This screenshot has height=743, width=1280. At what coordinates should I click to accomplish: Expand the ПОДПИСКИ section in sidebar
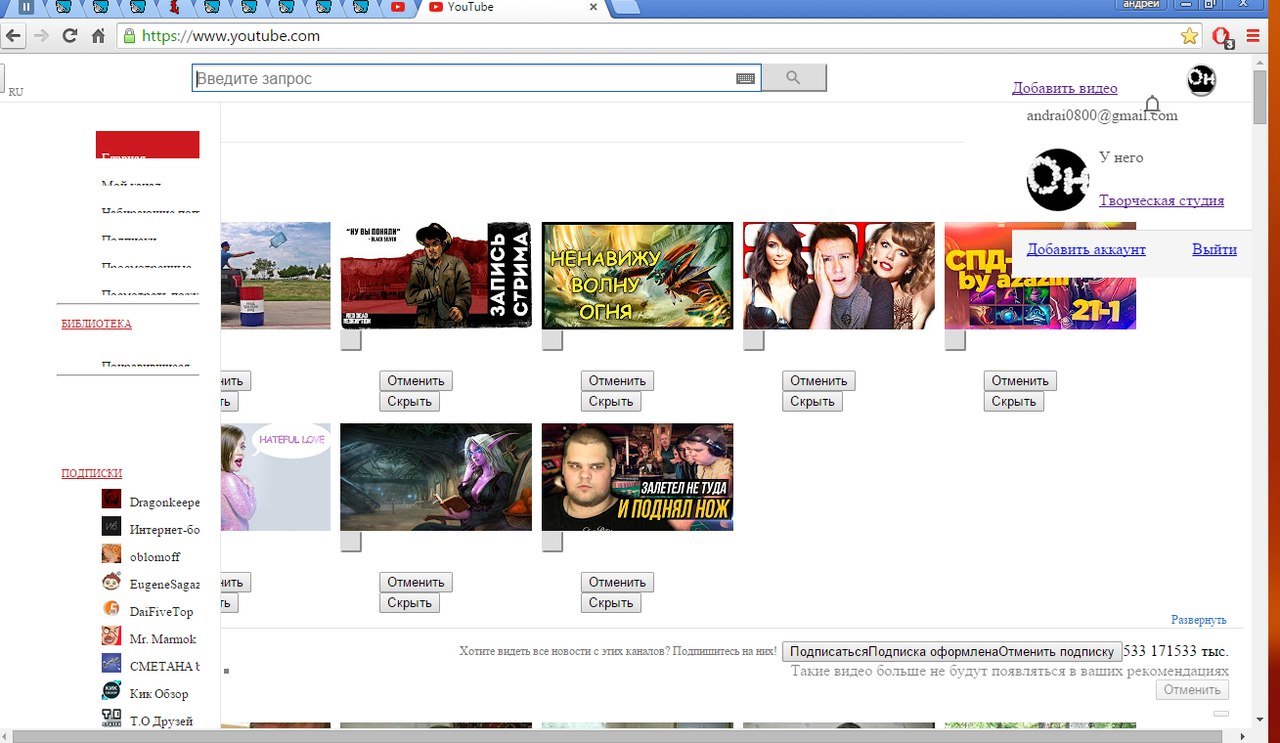coord(91,474)
